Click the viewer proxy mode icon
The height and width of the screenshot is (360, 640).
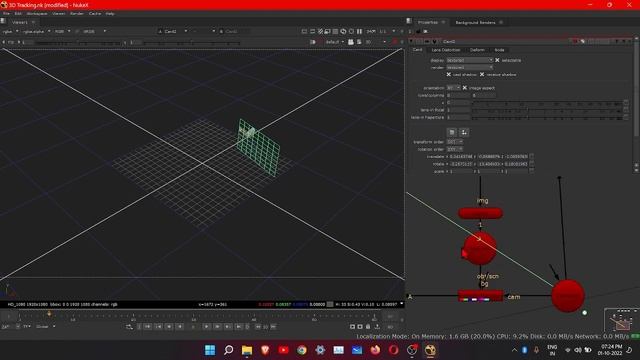tap(327, 31)
